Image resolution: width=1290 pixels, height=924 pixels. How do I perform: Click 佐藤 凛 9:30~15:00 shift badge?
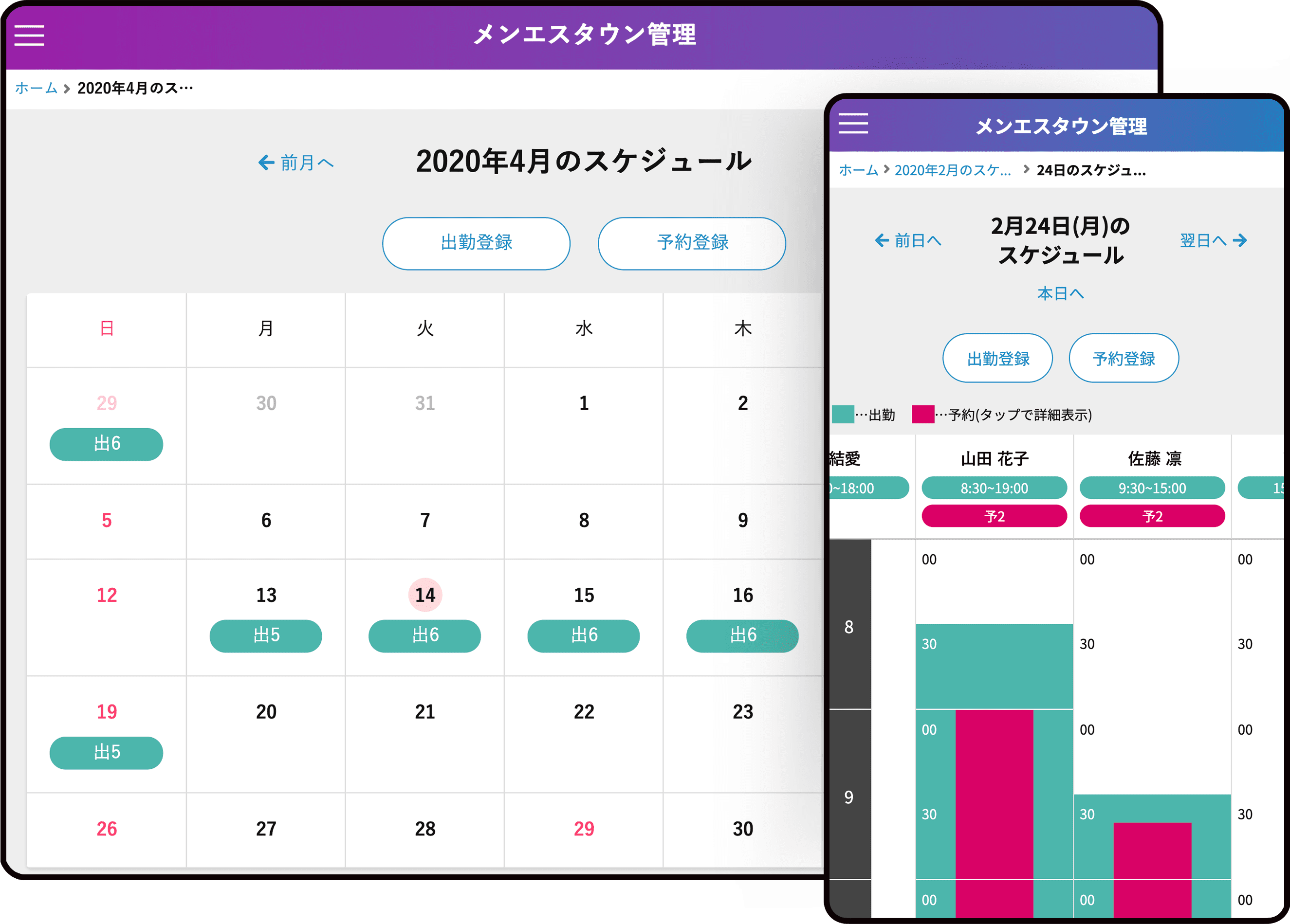point(1152,488)
